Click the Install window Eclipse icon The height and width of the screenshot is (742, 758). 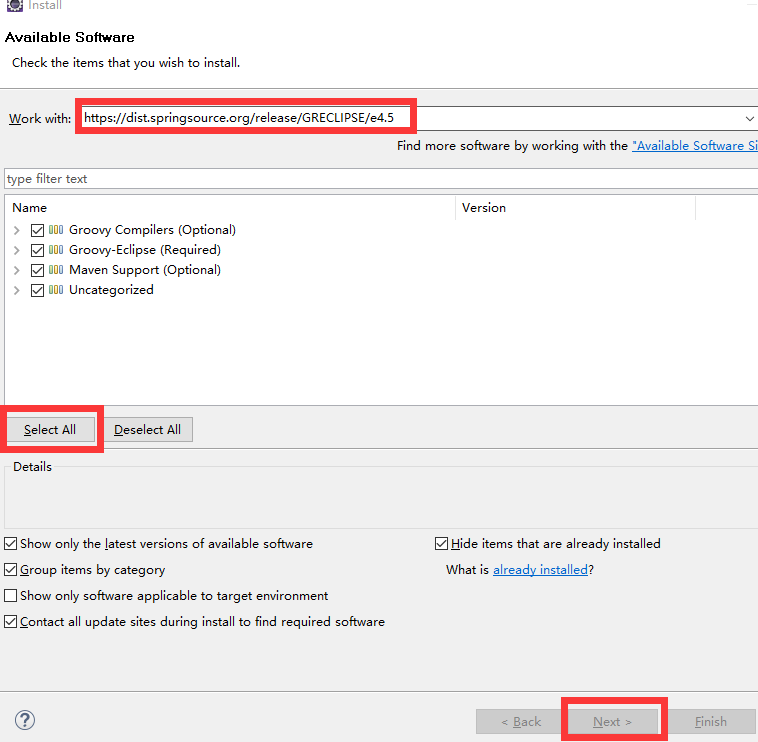(x=15, y=5)
